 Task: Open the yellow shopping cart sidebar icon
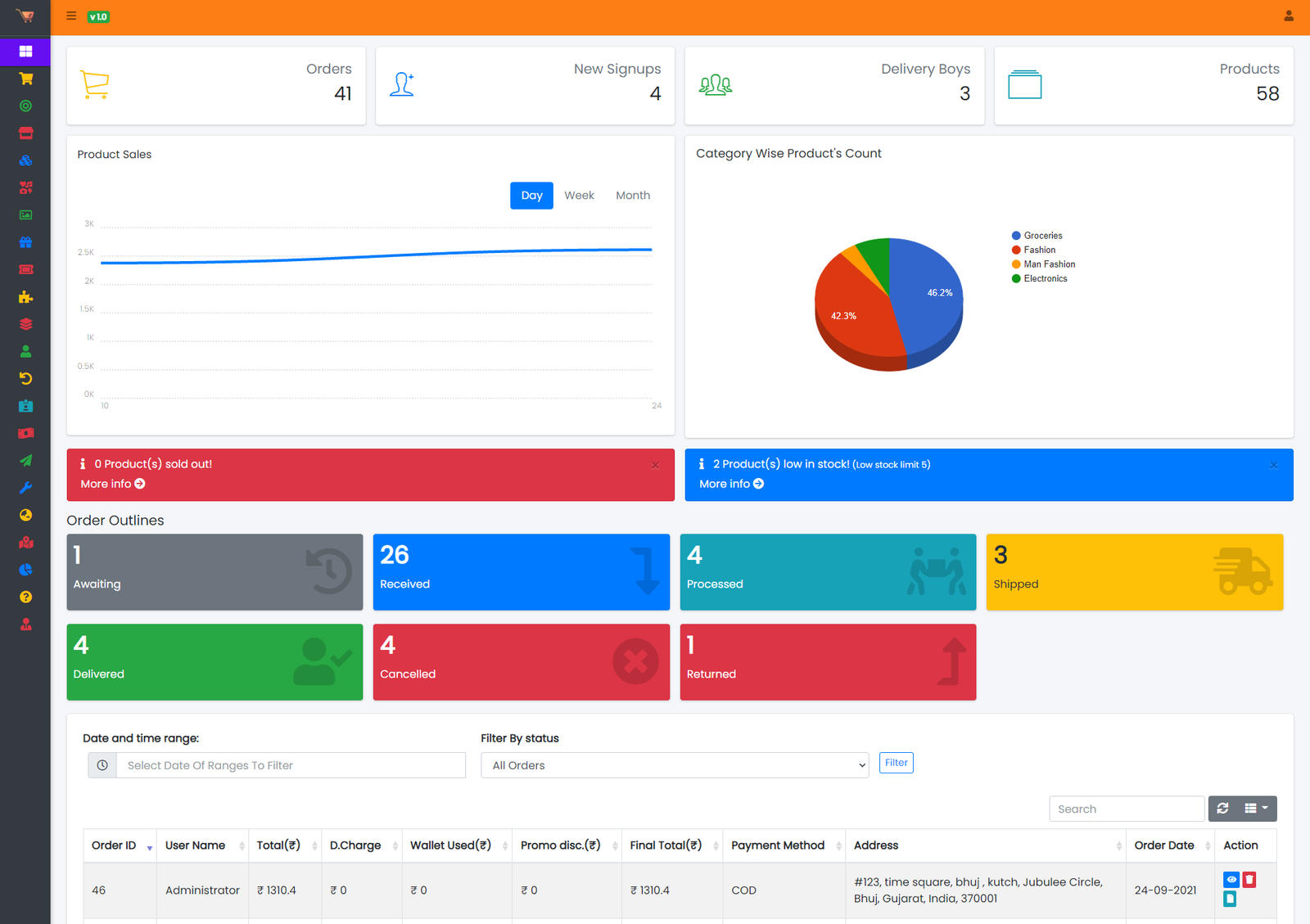[x=25, y=79]
